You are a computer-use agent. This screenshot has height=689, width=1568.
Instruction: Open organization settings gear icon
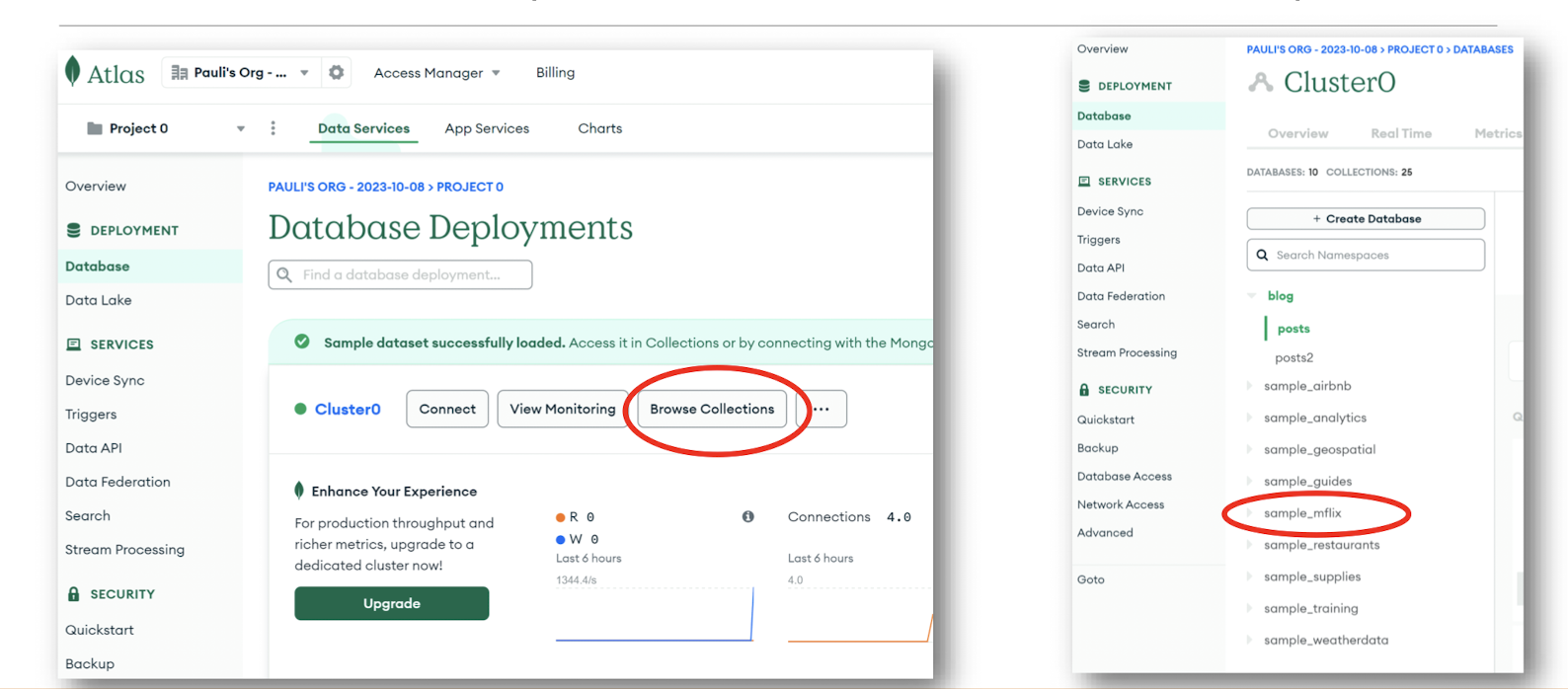(x=337, y=72)
